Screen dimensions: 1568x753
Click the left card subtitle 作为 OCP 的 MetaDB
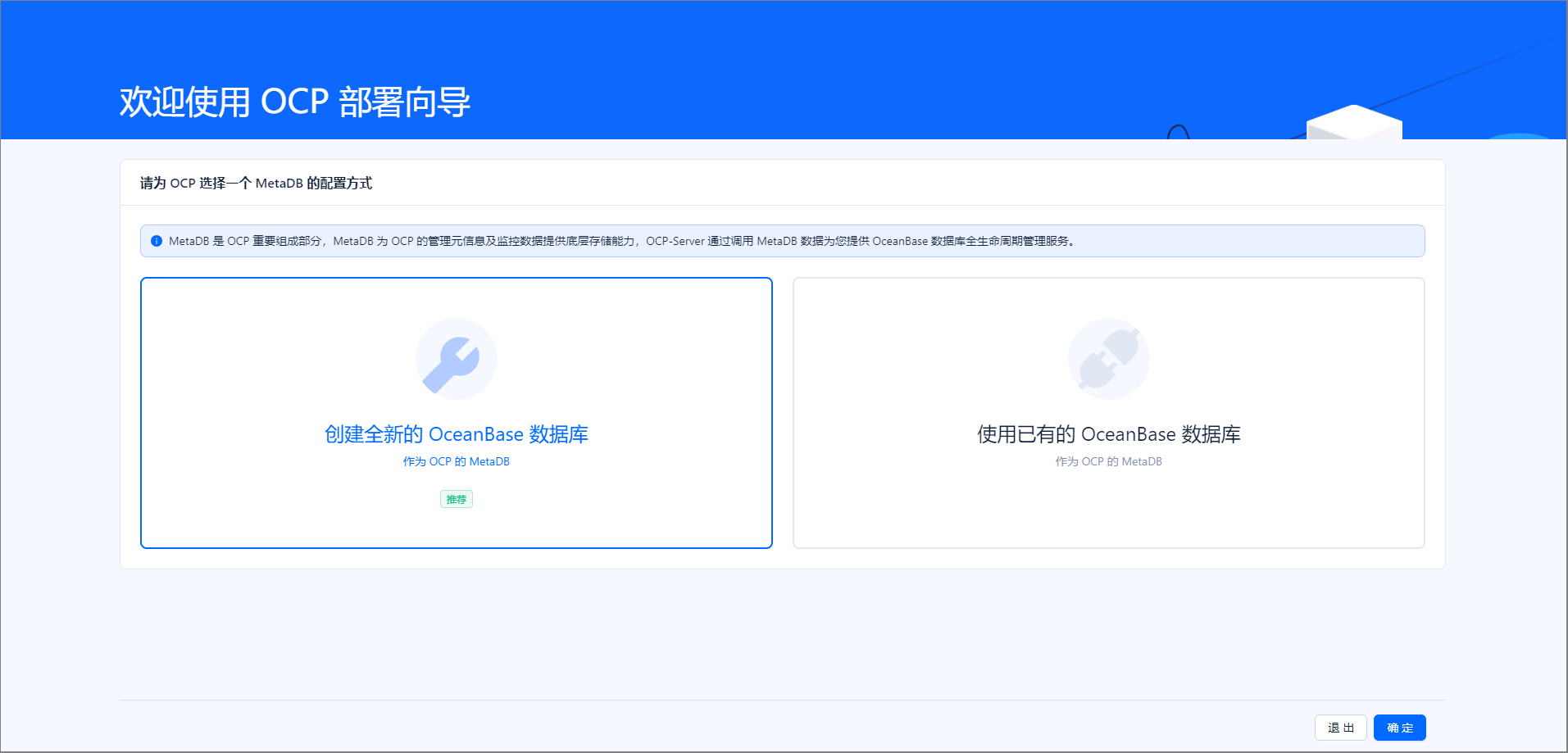[x=457, y=461]
